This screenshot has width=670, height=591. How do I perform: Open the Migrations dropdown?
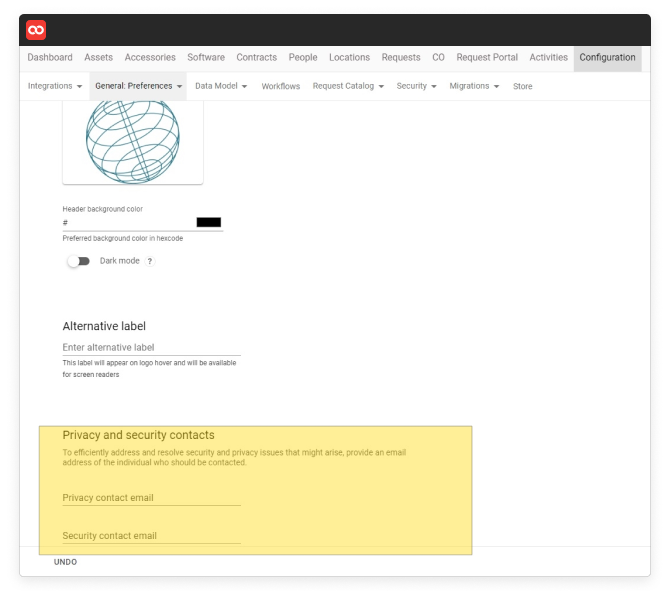[x=474, y=86]
